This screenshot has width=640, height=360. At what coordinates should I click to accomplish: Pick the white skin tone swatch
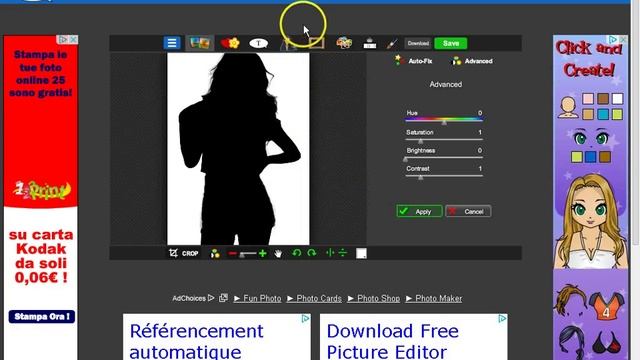point(618,99)
